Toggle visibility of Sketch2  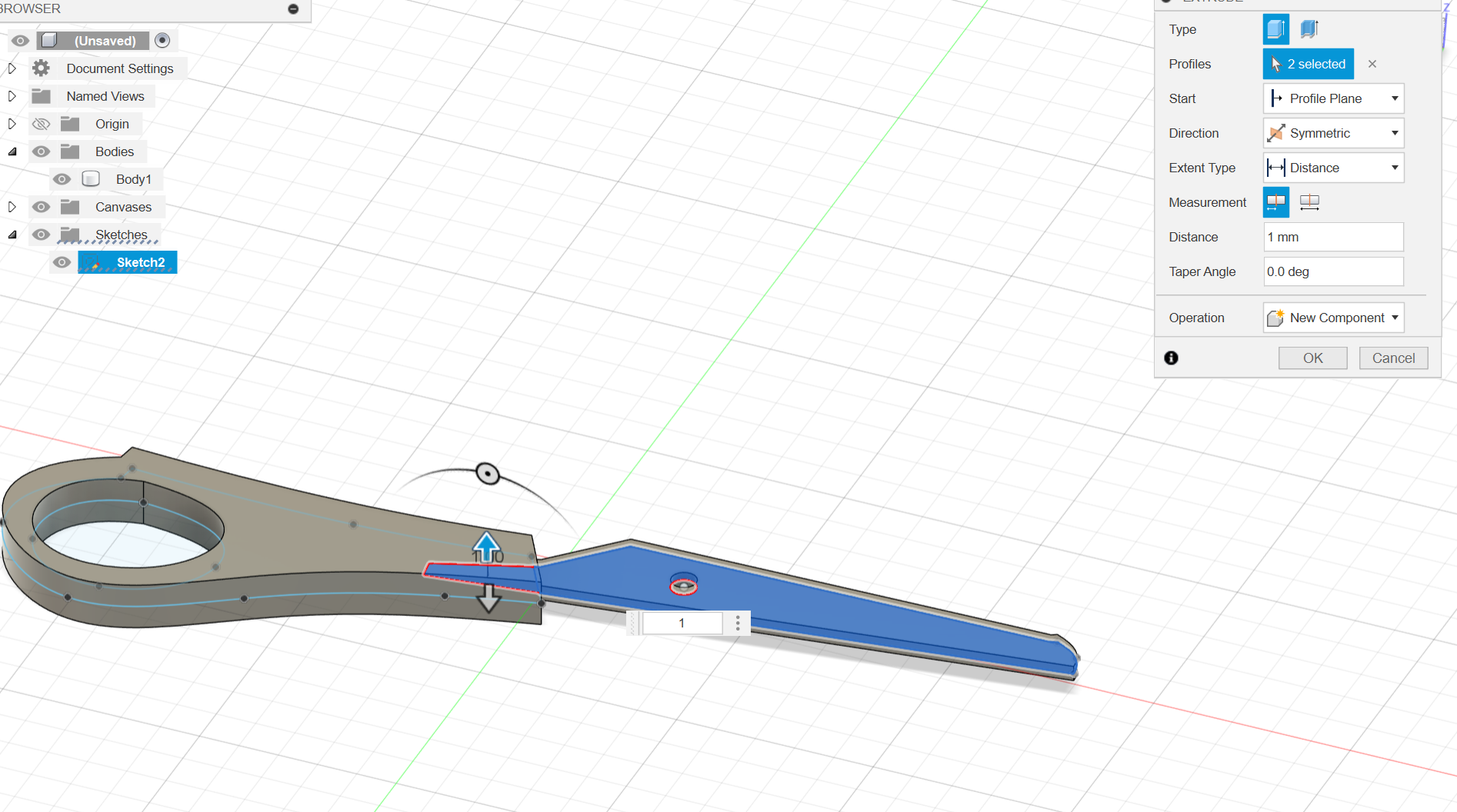pyautogui.click(x=62, y=262)
